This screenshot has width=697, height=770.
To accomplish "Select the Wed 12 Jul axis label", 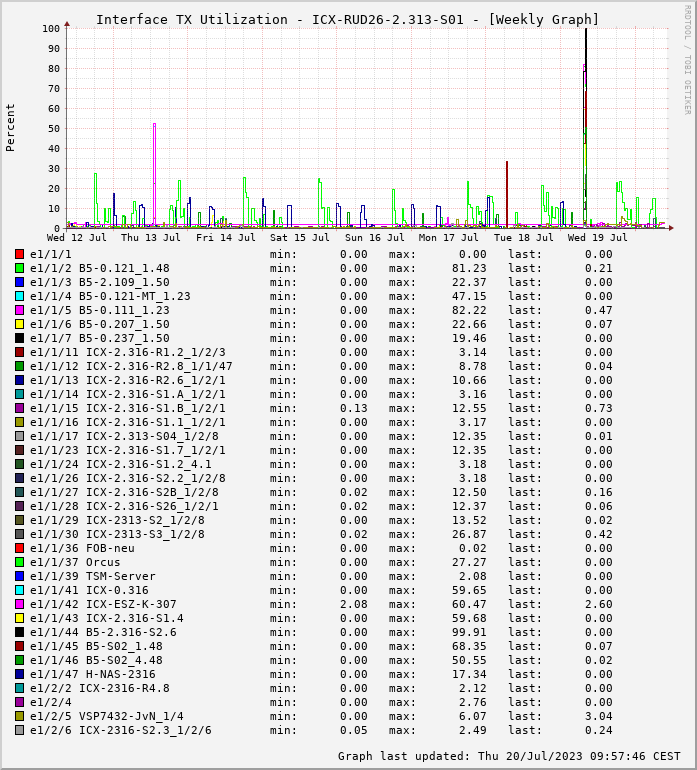I will (x=77, y=238).
